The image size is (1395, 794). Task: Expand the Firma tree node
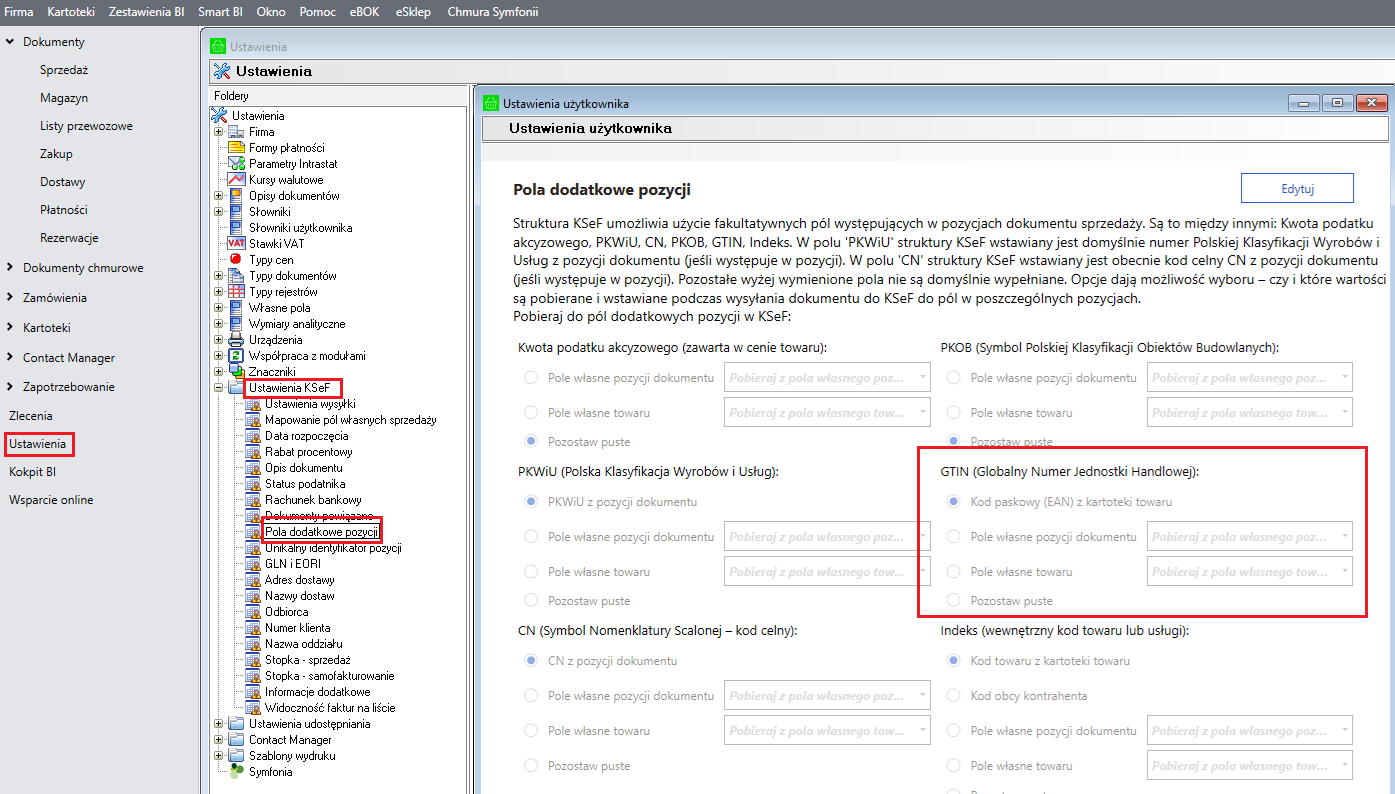coord(218,131)
